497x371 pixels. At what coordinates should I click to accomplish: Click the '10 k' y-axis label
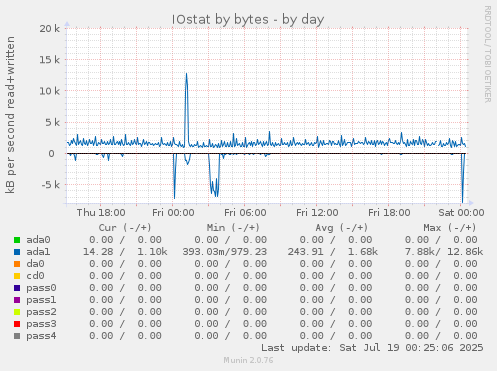(50, 91)
